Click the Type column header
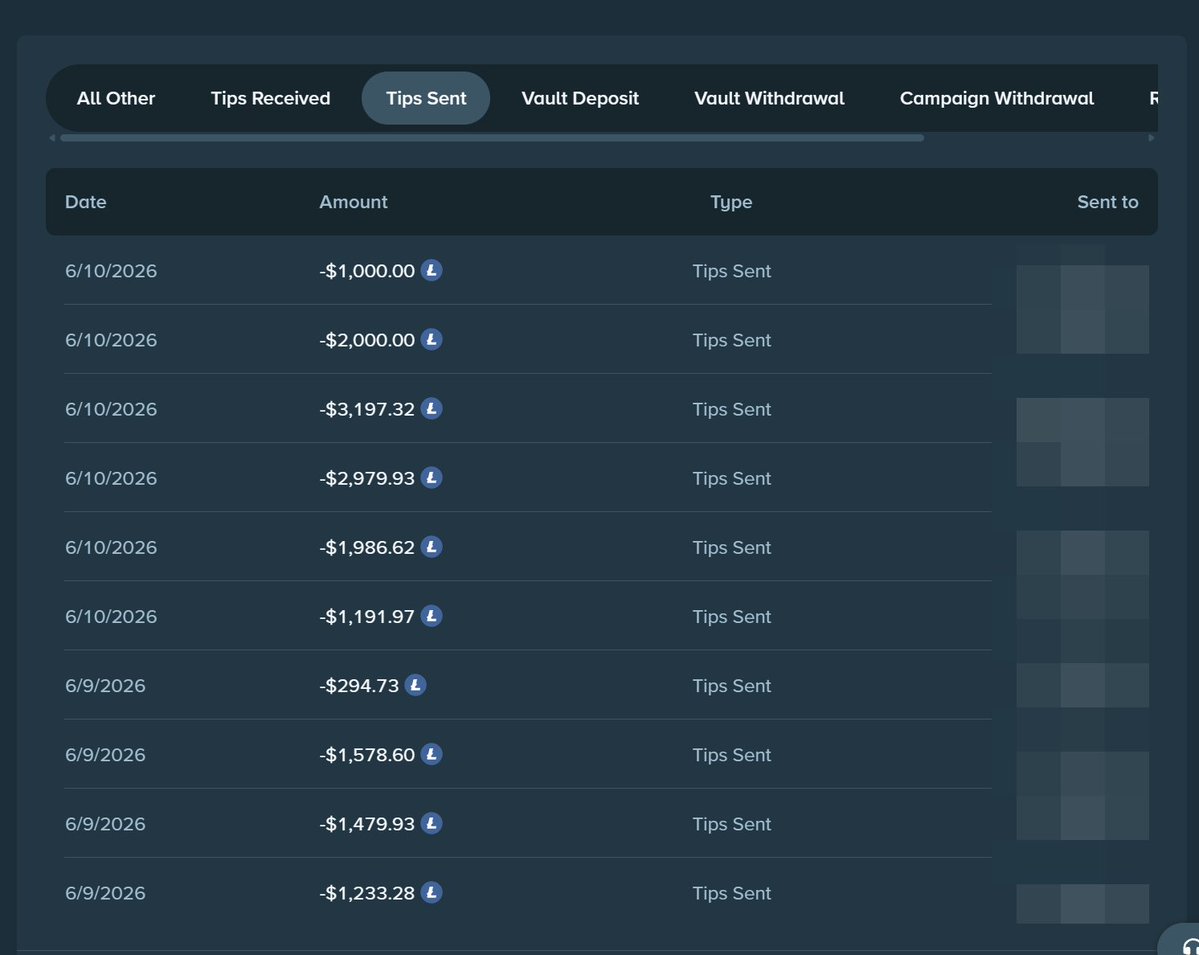Viewport: 1199px width, 955px height. tap(731, 203)
